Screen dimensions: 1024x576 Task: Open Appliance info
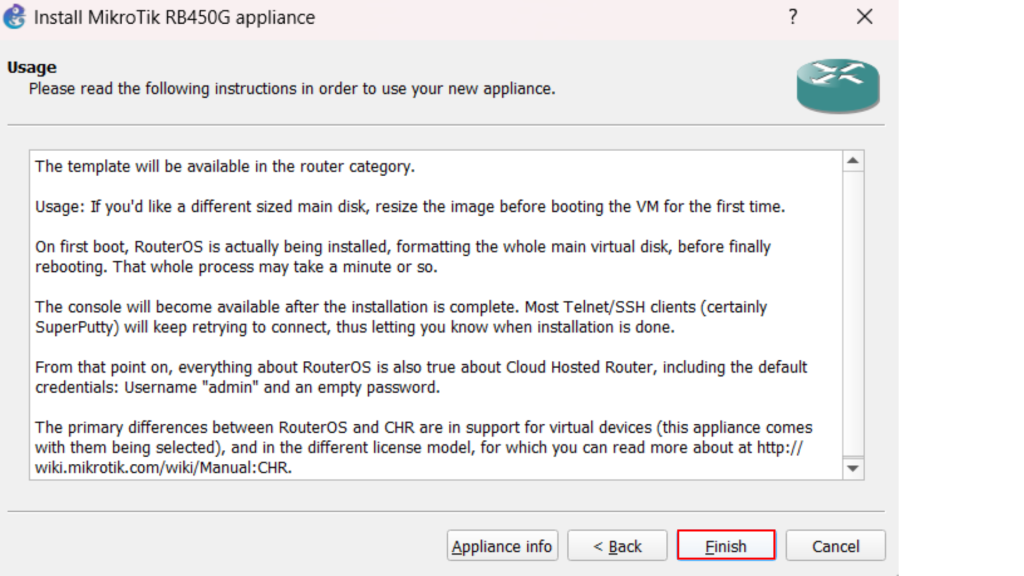tap(501, 546)
